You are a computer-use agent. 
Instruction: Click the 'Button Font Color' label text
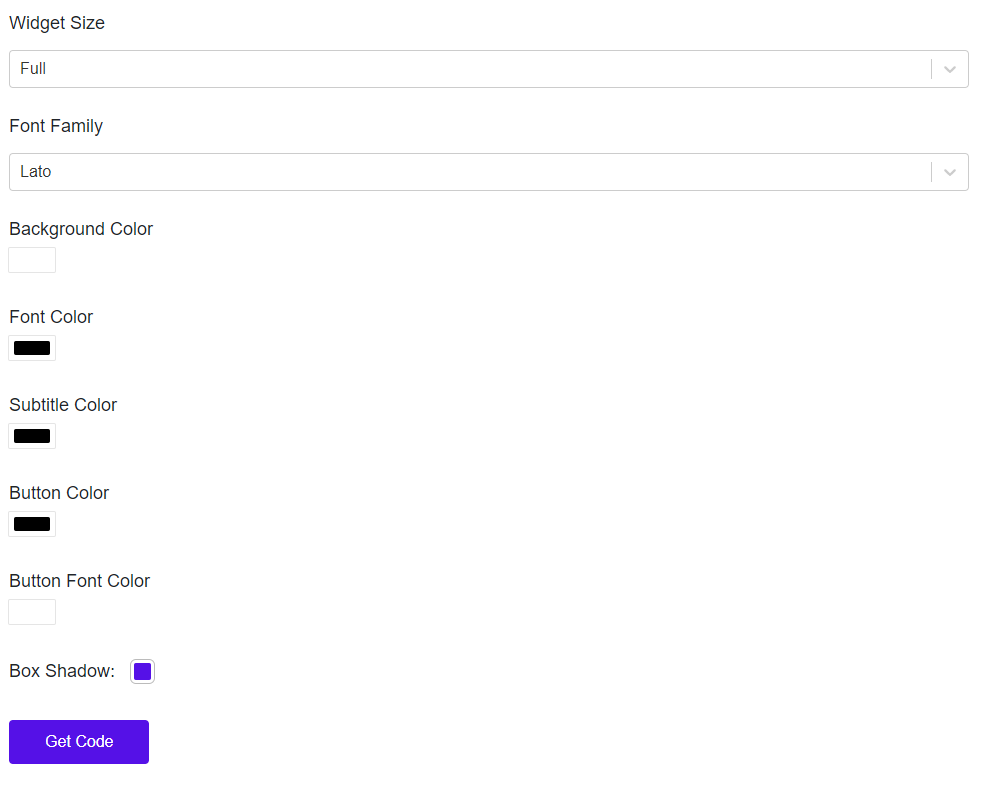click(80, 581)
